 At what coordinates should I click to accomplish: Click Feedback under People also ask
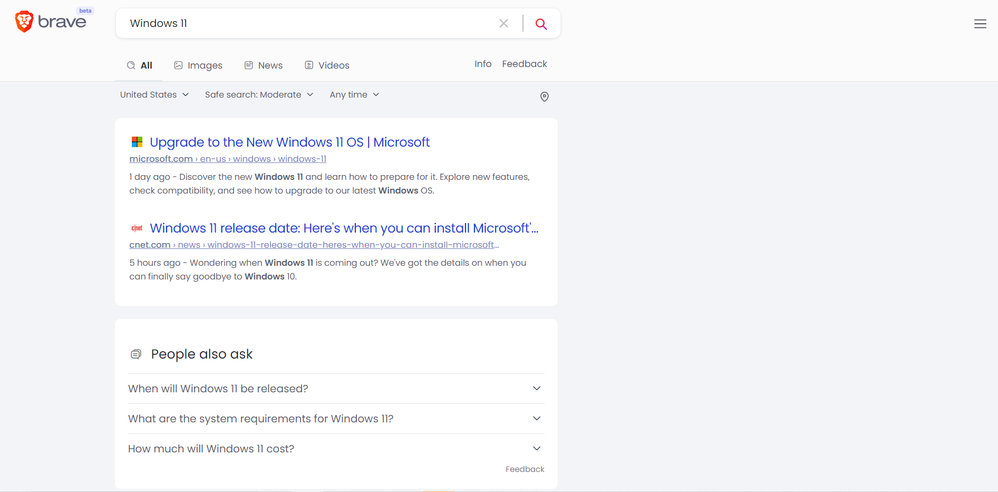[525, 469]
